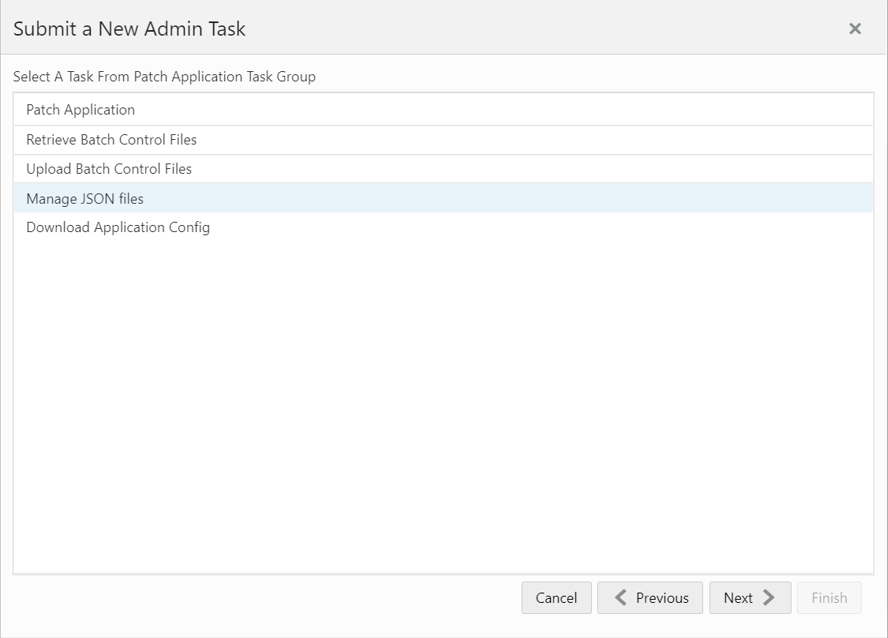888x638 pixels.
Task: Click the greyed-out Finish button
Action: [829, 597]
